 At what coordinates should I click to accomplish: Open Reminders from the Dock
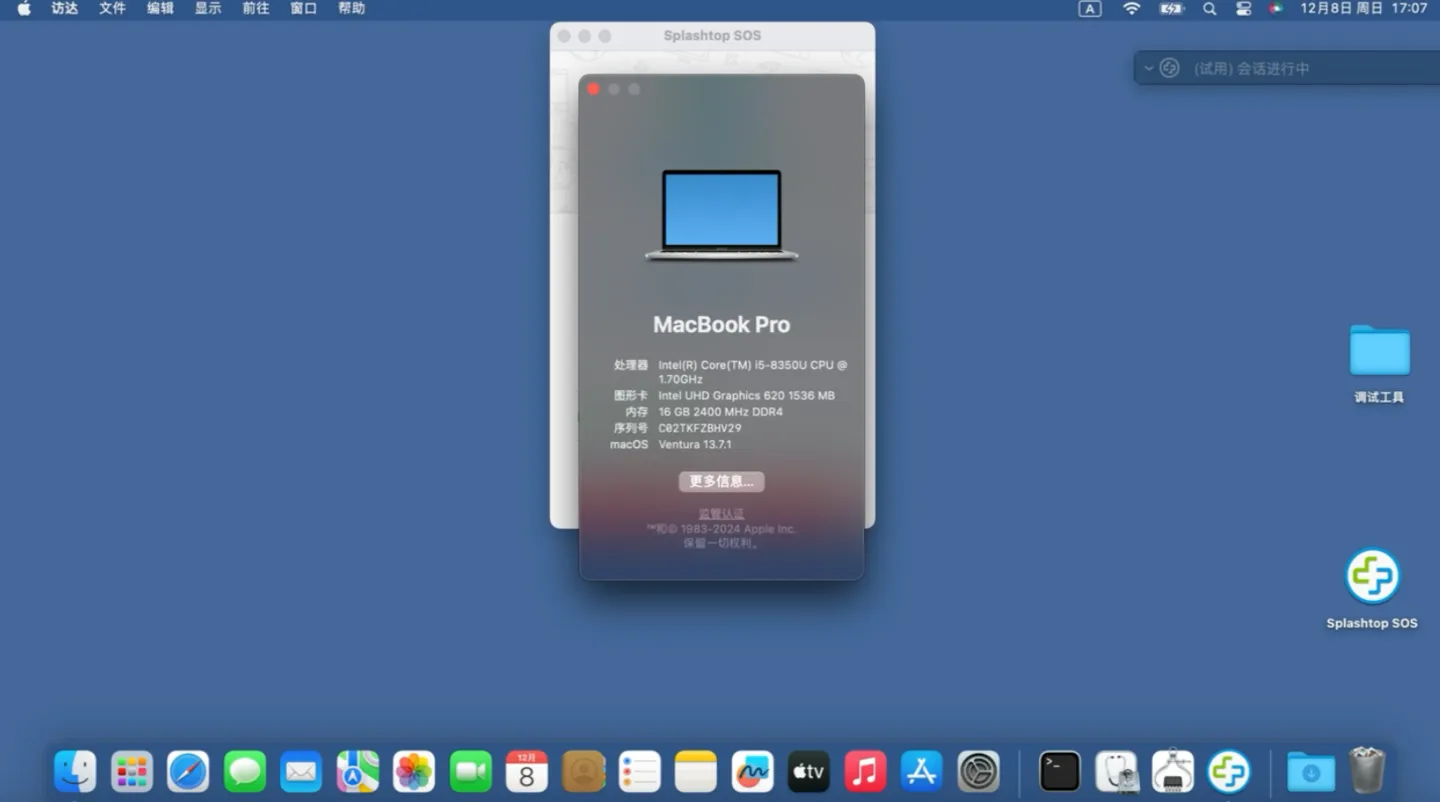click(640, 772)
